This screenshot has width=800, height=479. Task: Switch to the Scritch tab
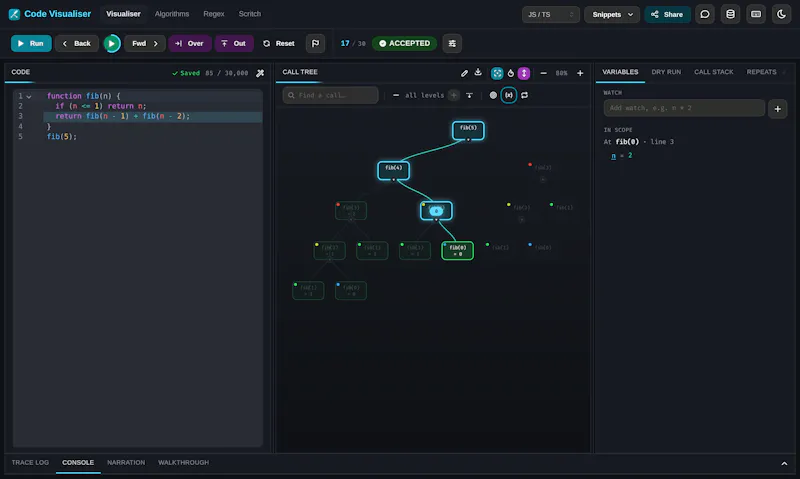pos(249,14)
